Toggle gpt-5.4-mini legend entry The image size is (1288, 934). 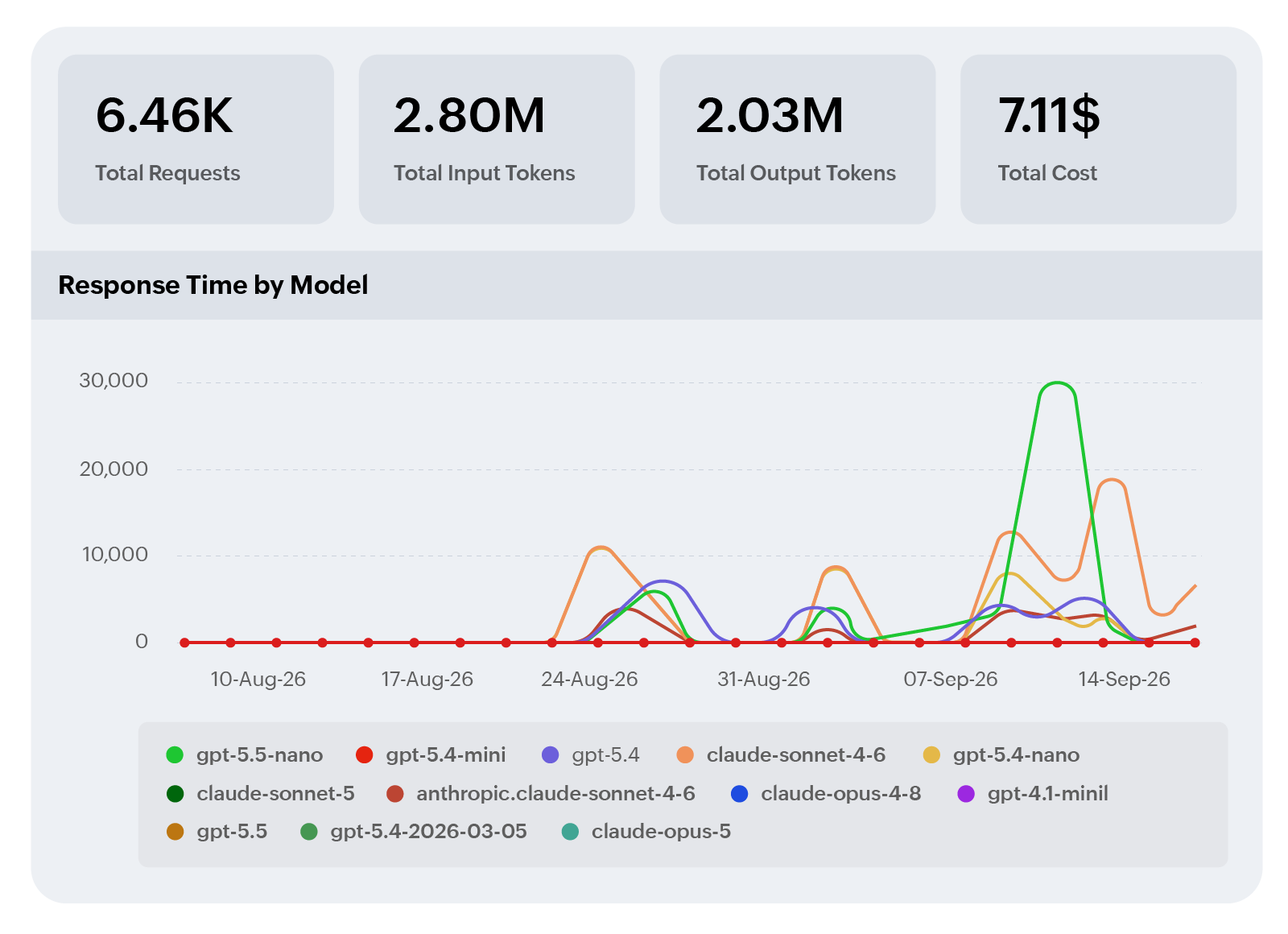[431, 754]
